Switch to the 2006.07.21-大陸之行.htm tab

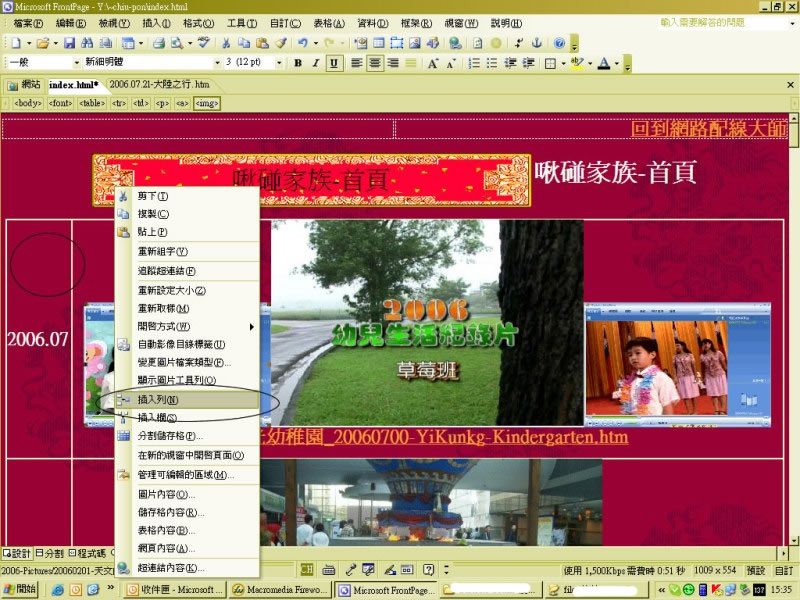tap(159, 85)
